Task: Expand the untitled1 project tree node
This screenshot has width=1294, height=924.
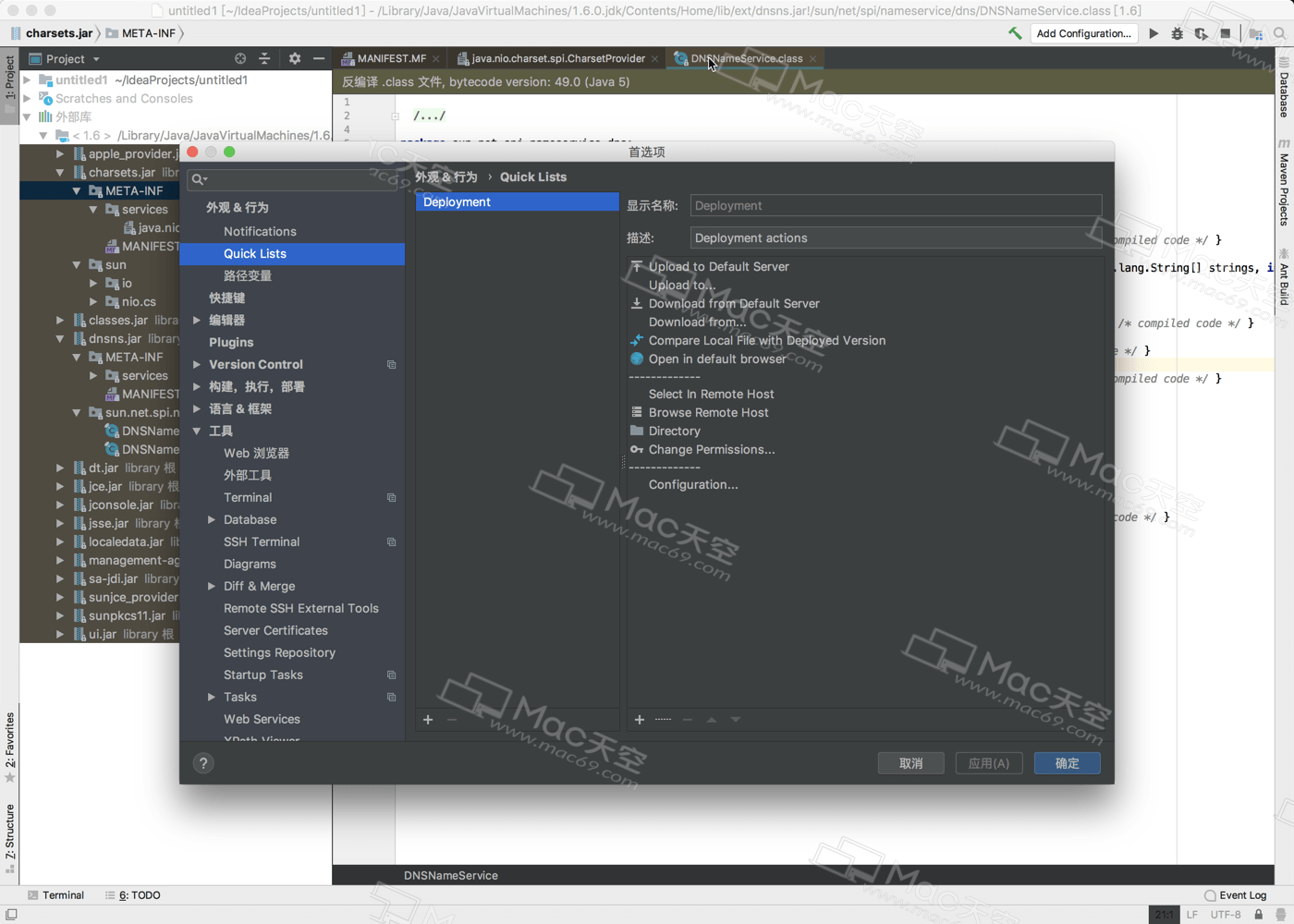Action: point(27,80)
